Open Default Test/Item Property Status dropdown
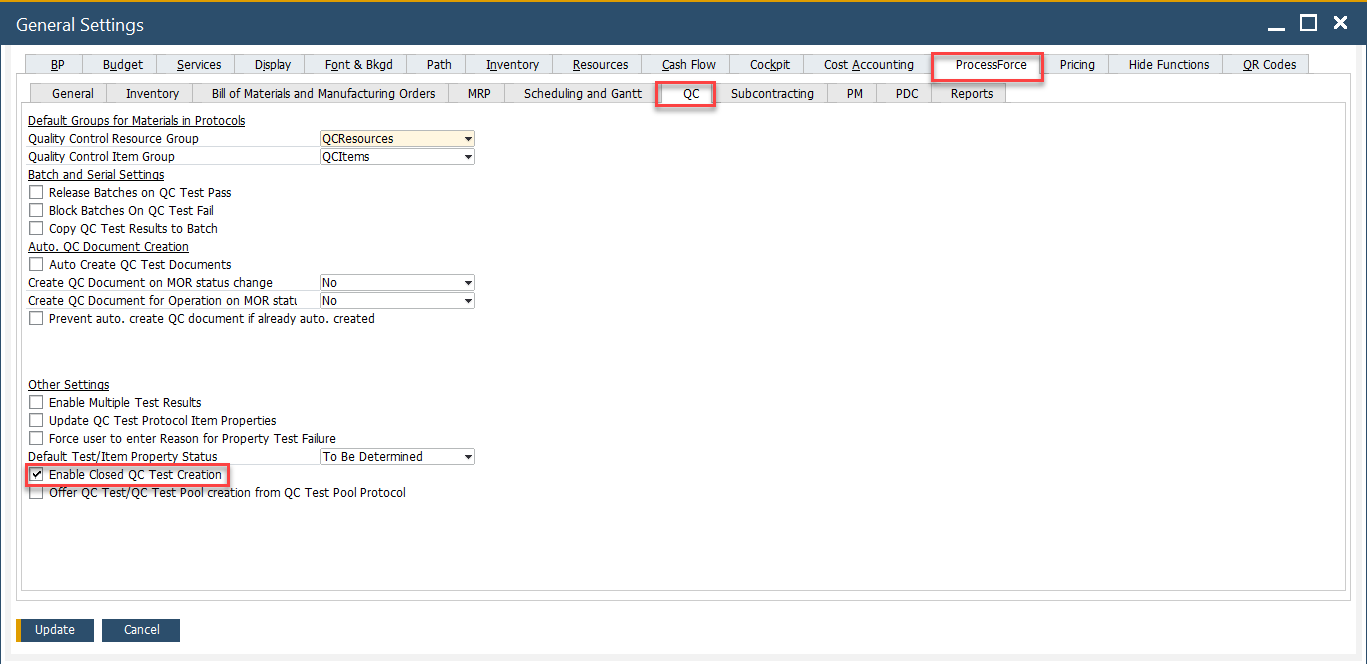The height and width of the screenshot is (664, 1367). coord(468,457)
